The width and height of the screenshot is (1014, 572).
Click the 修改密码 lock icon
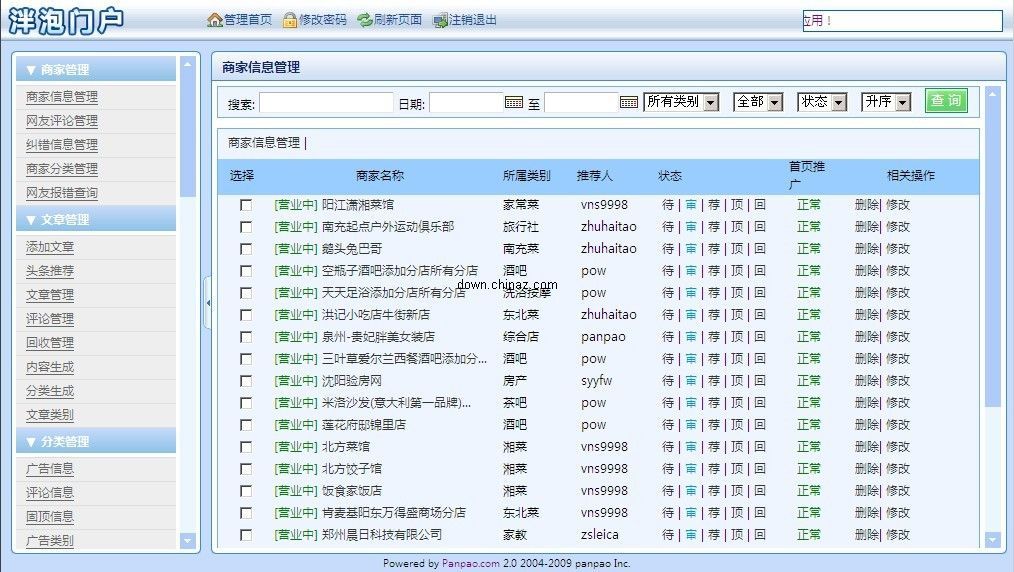(290, 20)
